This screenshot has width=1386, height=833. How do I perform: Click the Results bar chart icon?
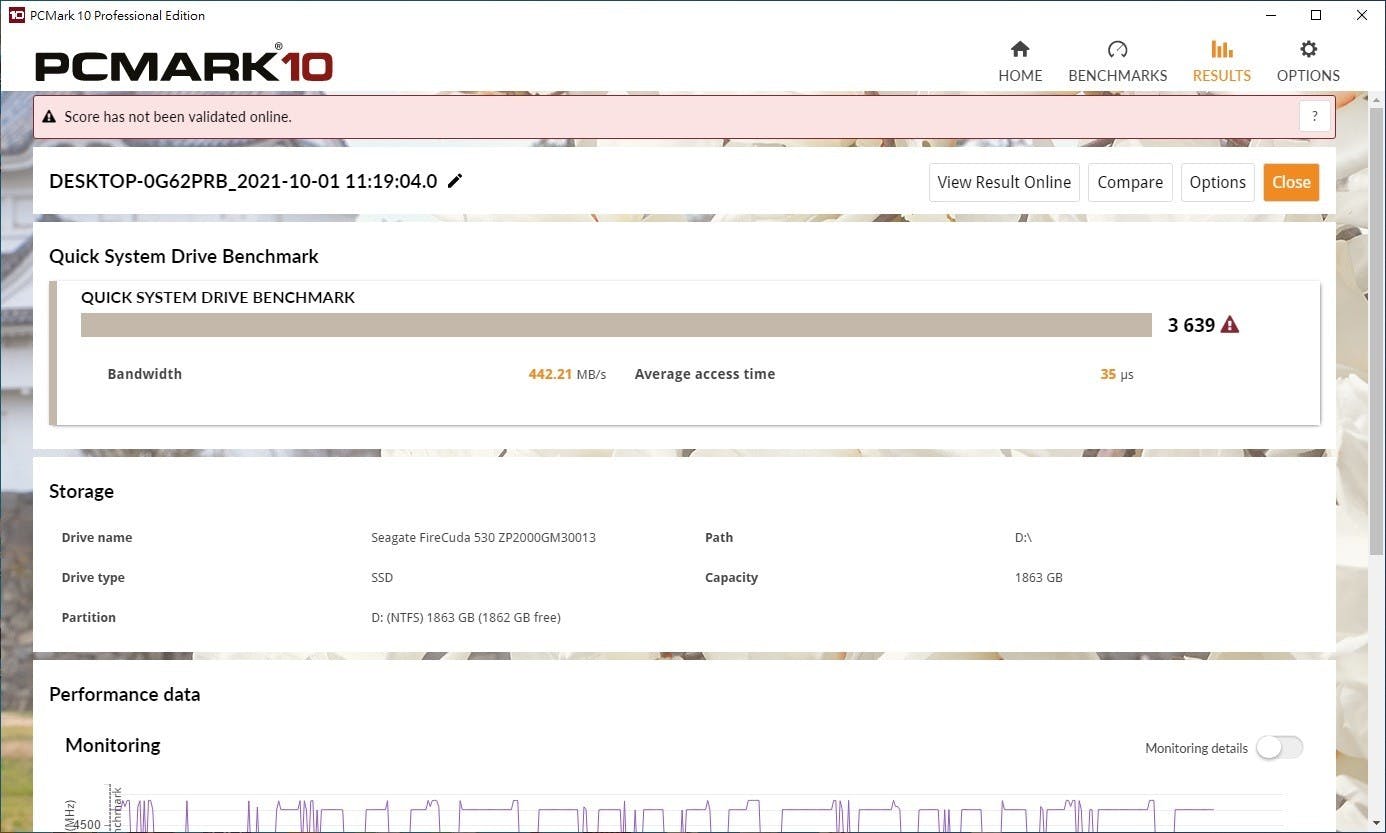click(1221, 49)
